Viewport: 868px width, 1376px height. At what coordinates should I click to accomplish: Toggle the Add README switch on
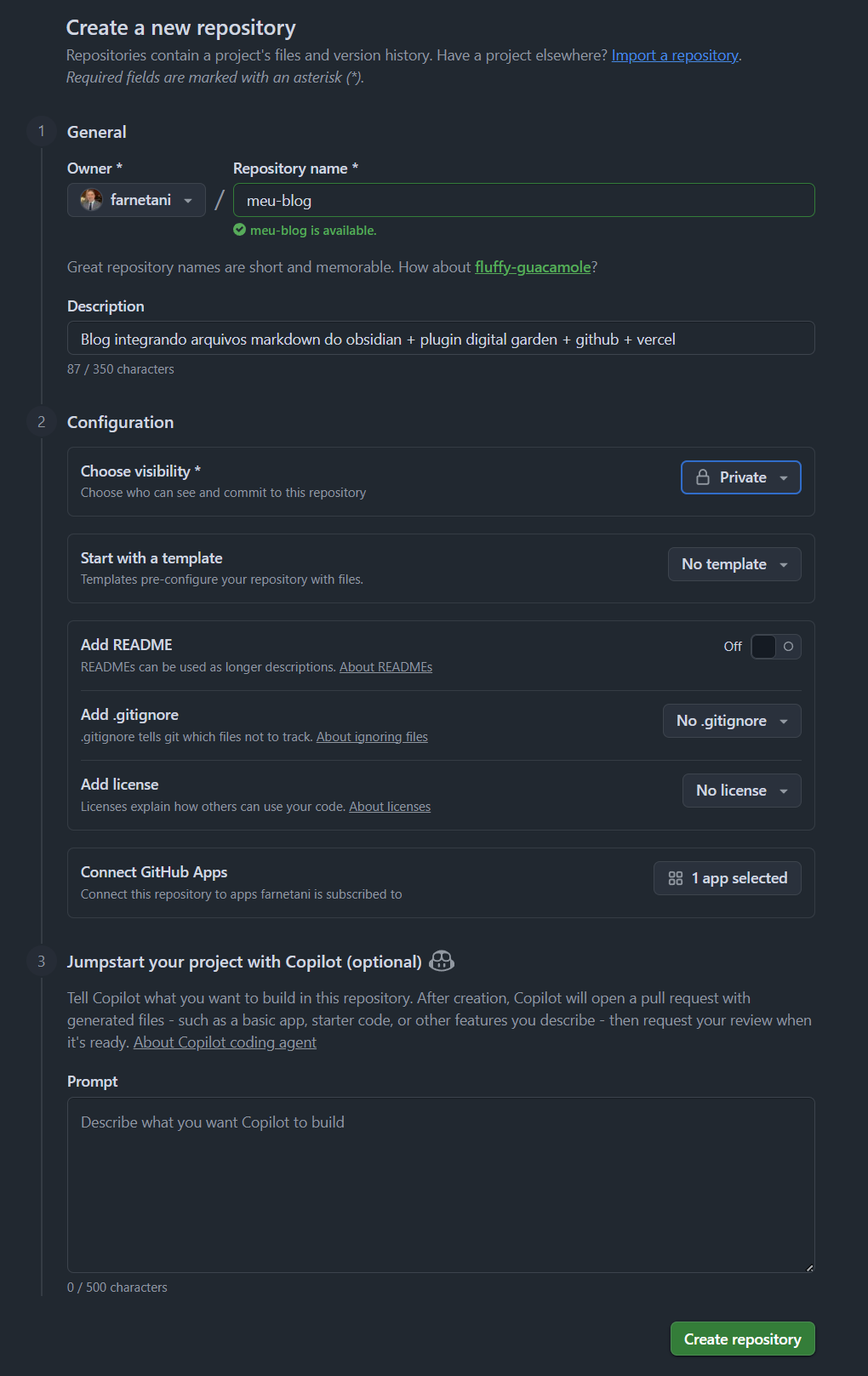pos(775,647)
